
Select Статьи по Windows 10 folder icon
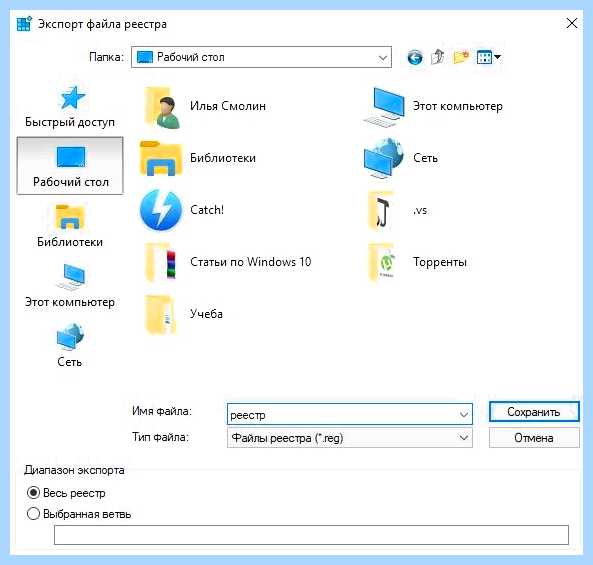click(x=162, y=262)
